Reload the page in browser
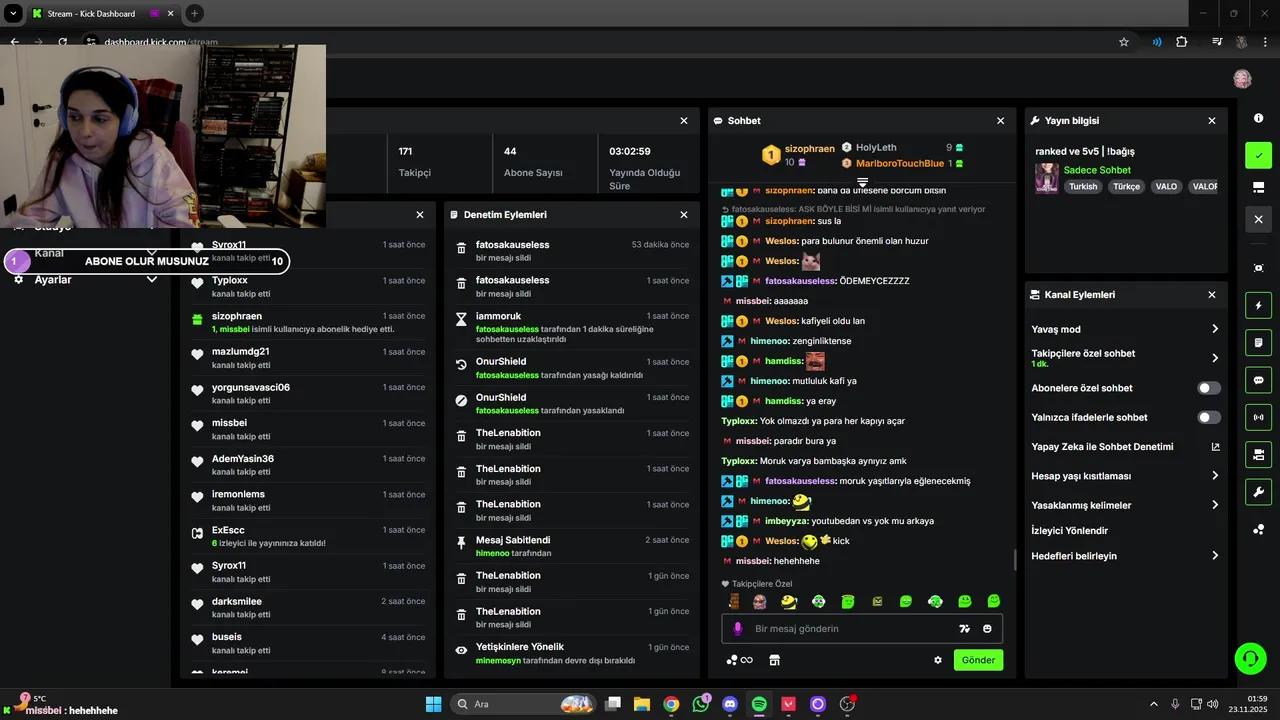 point(63,42)
